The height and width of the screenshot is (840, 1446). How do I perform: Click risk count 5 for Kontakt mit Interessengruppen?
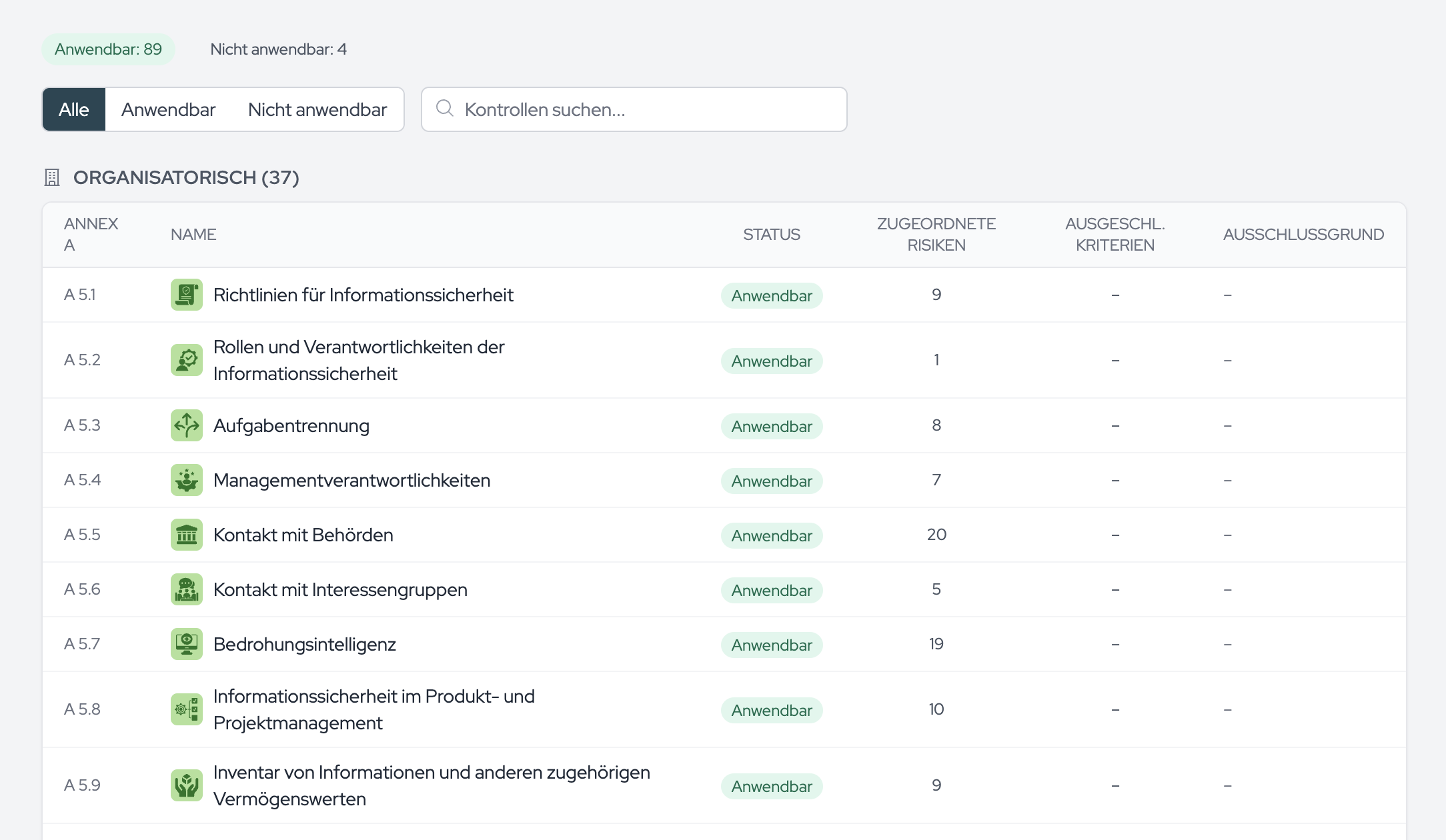[x=936, y=589]
